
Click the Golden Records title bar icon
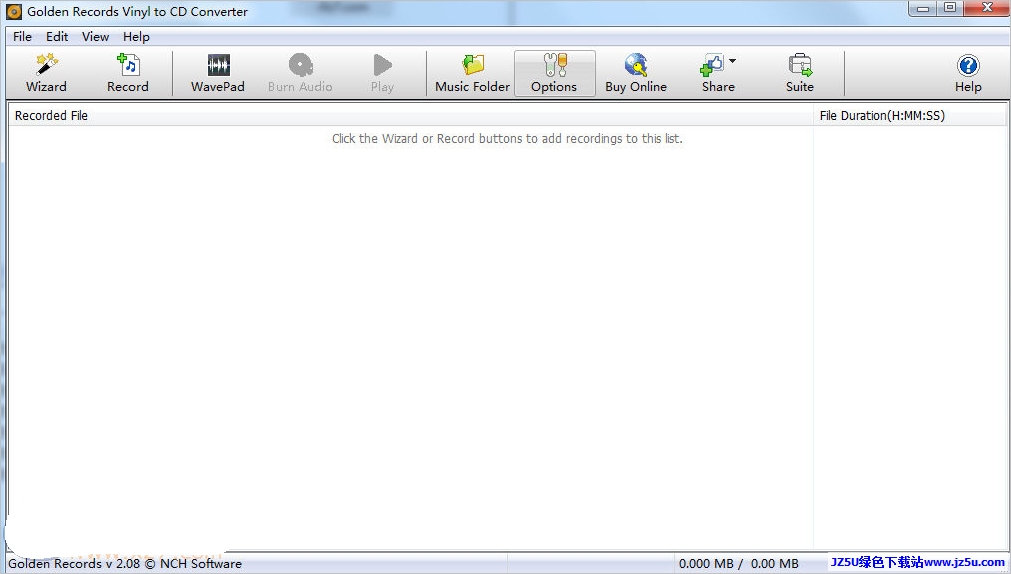[x=14, y=12]
